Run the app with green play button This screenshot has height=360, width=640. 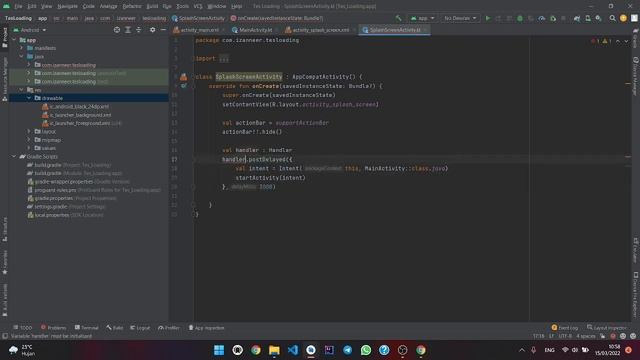click(488, 18)
